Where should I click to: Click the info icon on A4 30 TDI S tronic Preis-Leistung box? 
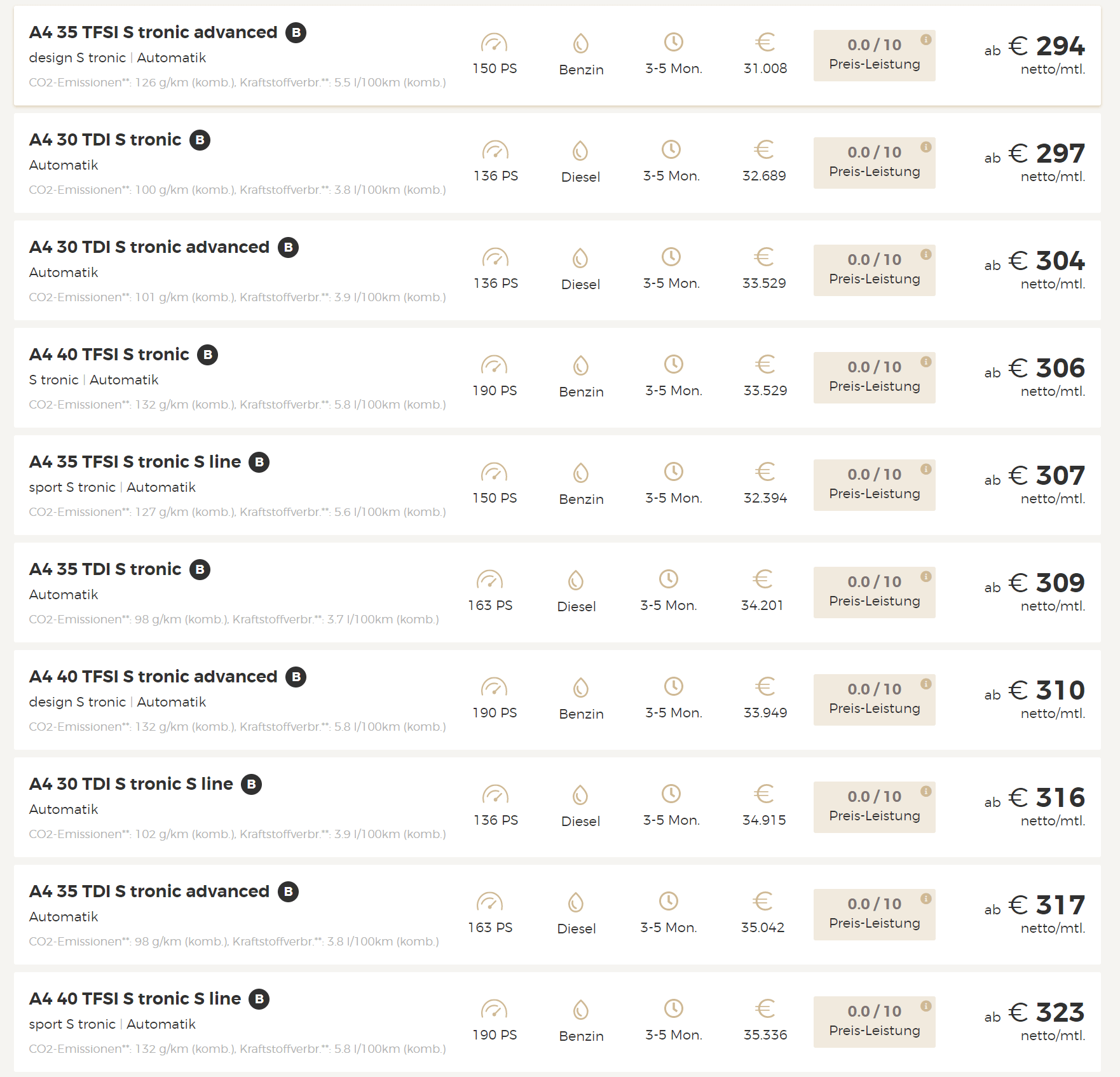point(926,147)
